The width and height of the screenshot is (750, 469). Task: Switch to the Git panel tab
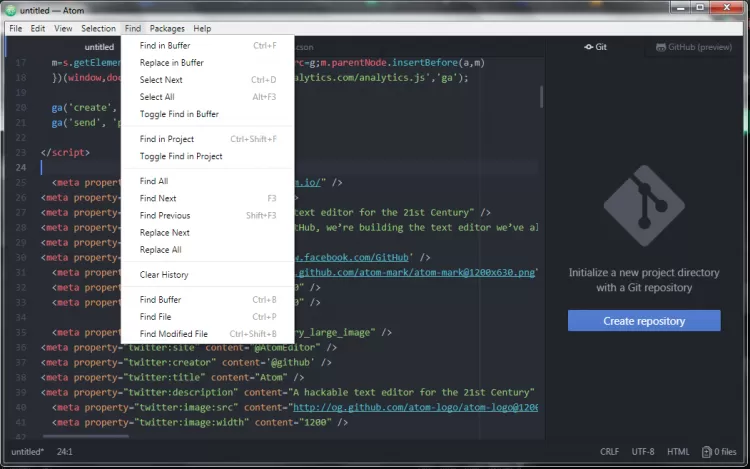[x=596, y=47]
